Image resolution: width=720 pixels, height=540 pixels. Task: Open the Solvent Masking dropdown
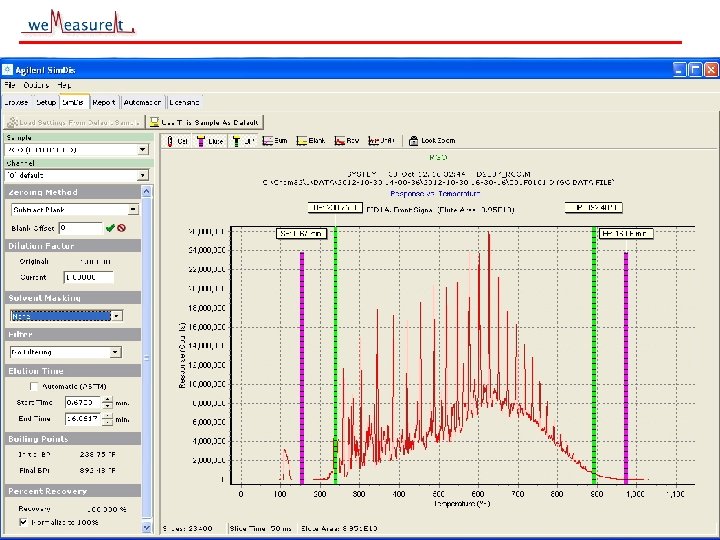[116, 315]
